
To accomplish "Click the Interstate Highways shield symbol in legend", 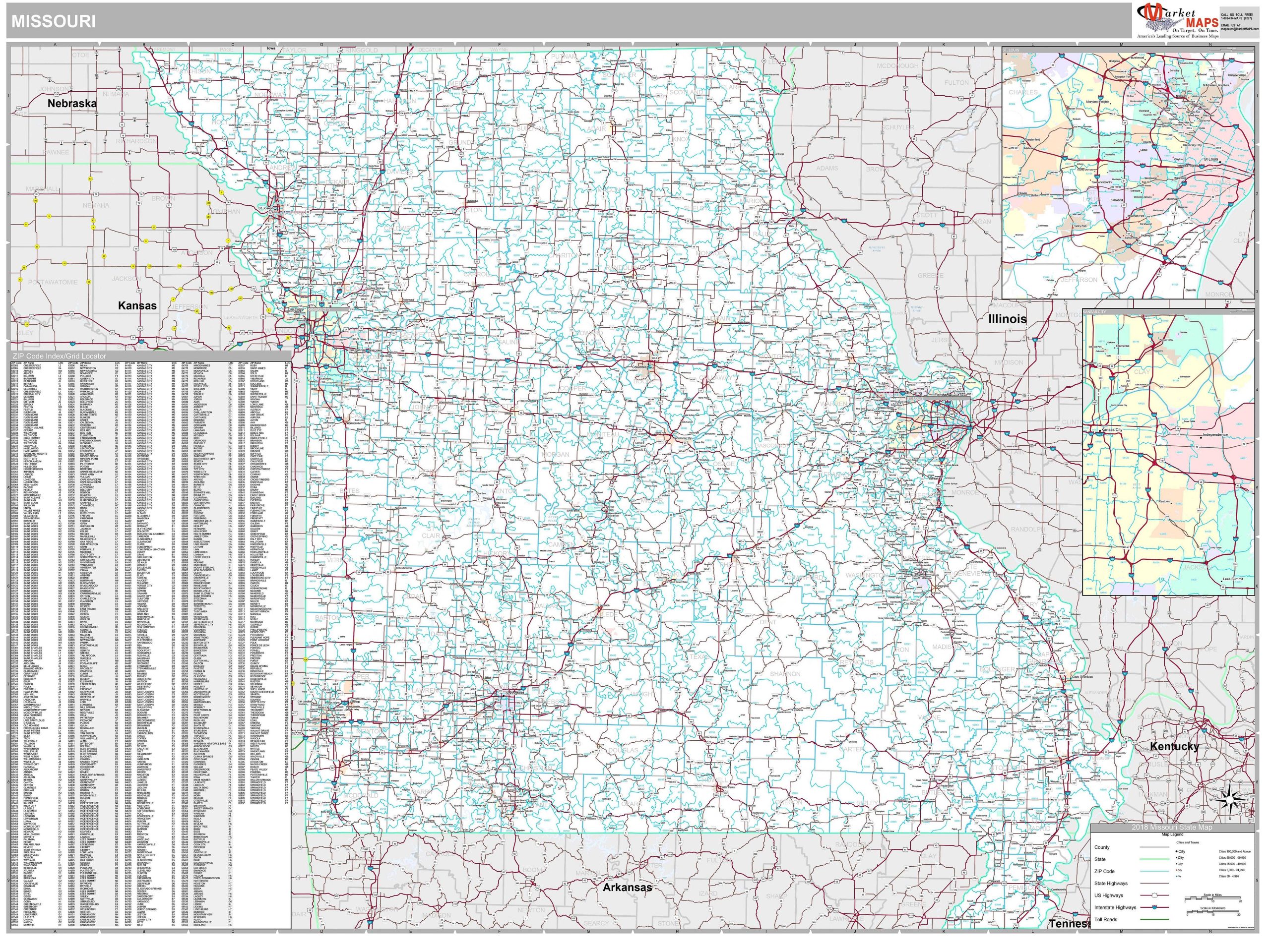I will coord(1154,908).
